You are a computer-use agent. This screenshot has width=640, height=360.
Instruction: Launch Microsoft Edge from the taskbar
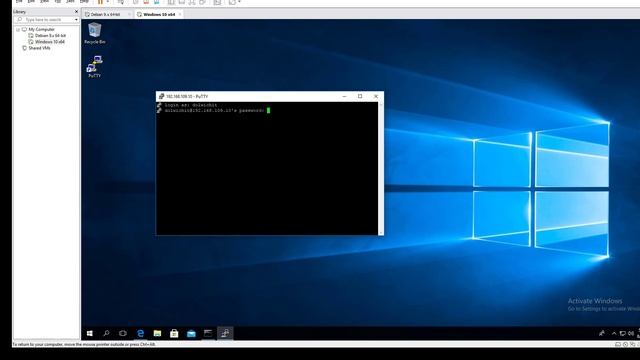click(140, 333)
